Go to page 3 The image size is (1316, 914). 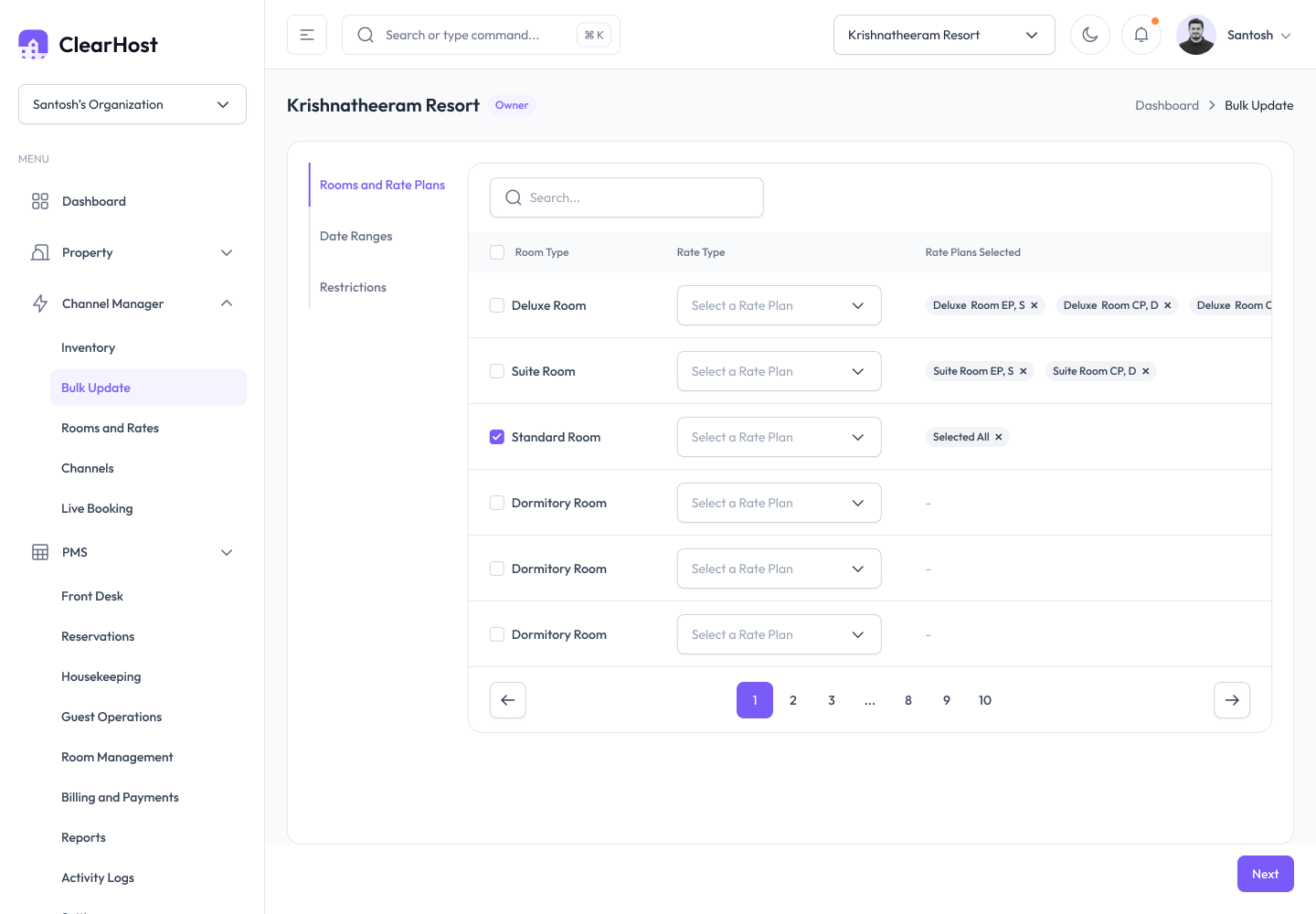click(x=832, y=700)
